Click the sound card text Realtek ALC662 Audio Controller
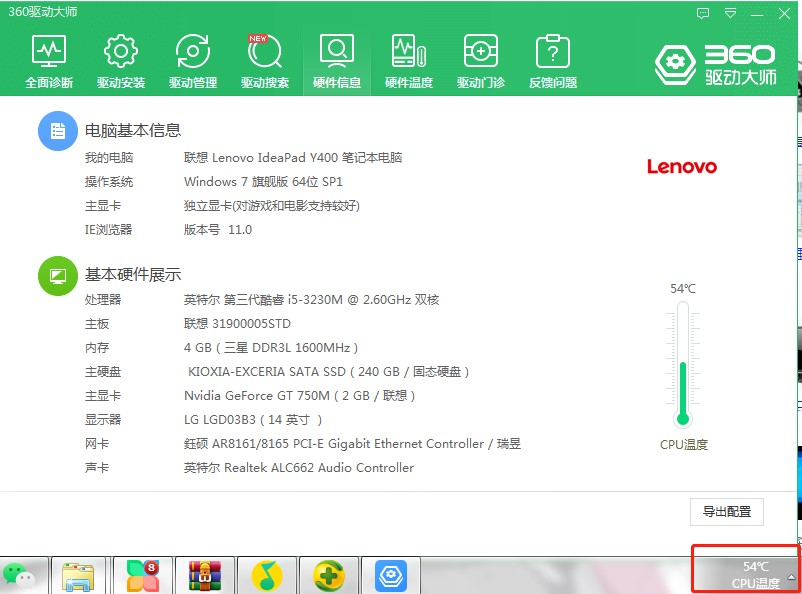Viewport: 802px width, 594px height. click(299, 468)
